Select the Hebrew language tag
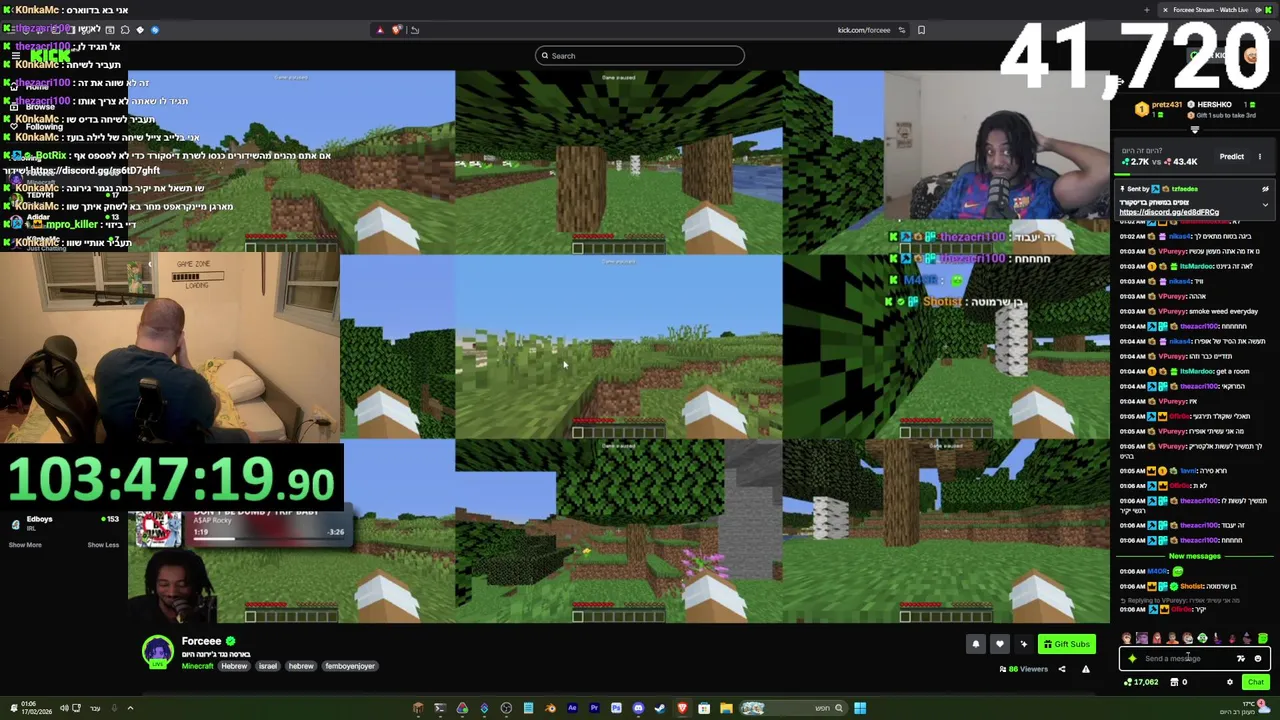The image size is (1280, 720). coord(234,666)
